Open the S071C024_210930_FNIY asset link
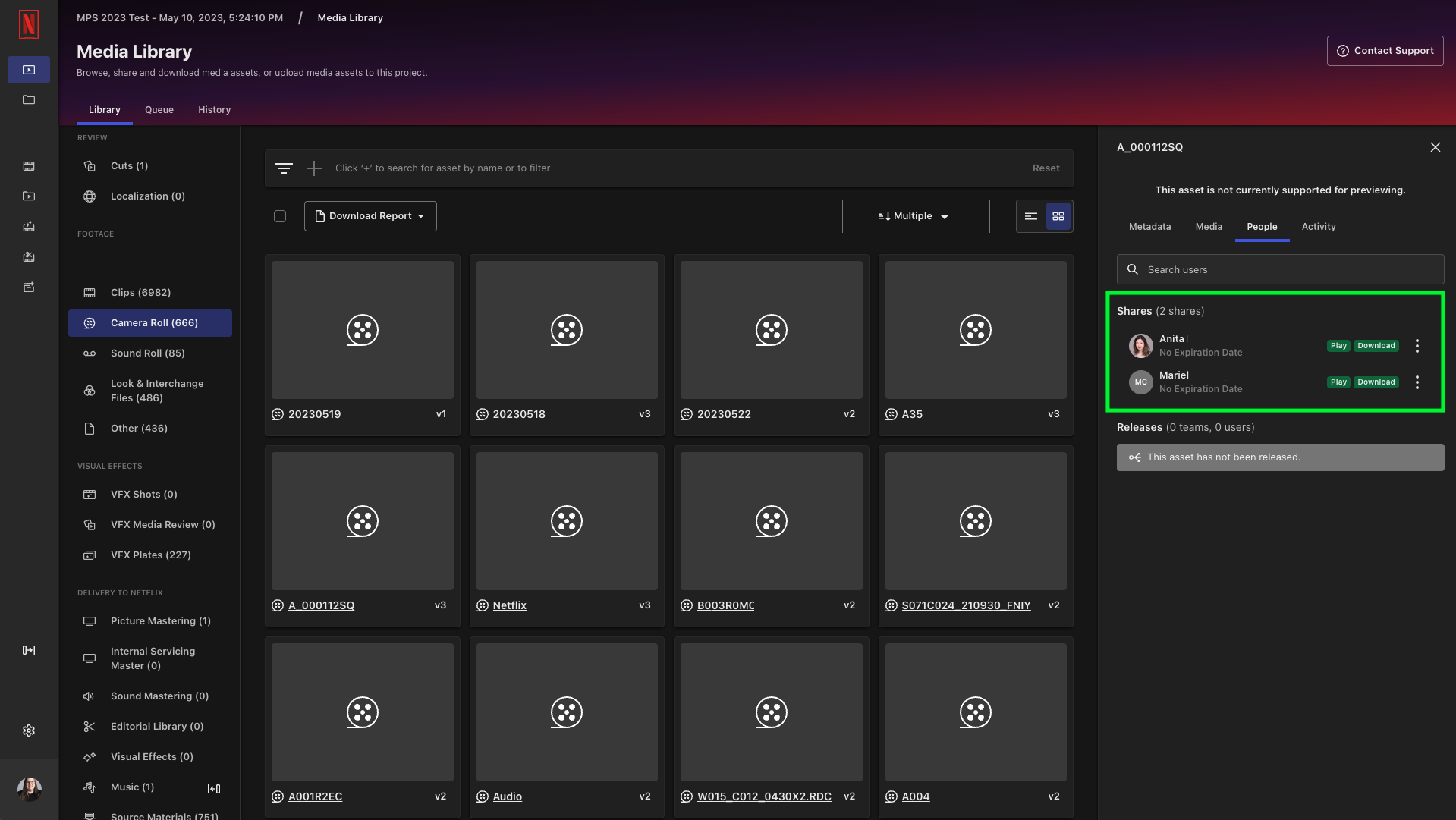Image resolution: width=1456 pixels, height=820 pixels. point(966,605)
